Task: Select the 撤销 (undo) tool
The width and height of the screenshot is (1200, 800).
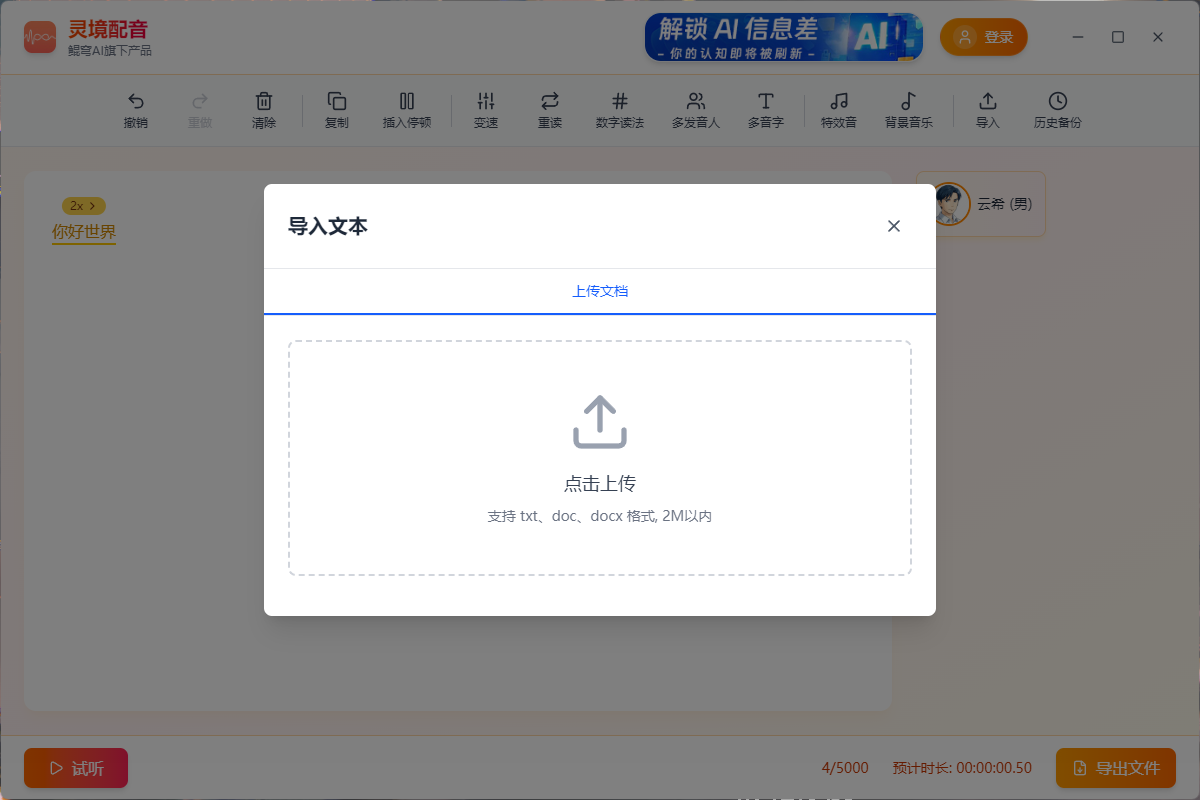Action: click(136, 110)
